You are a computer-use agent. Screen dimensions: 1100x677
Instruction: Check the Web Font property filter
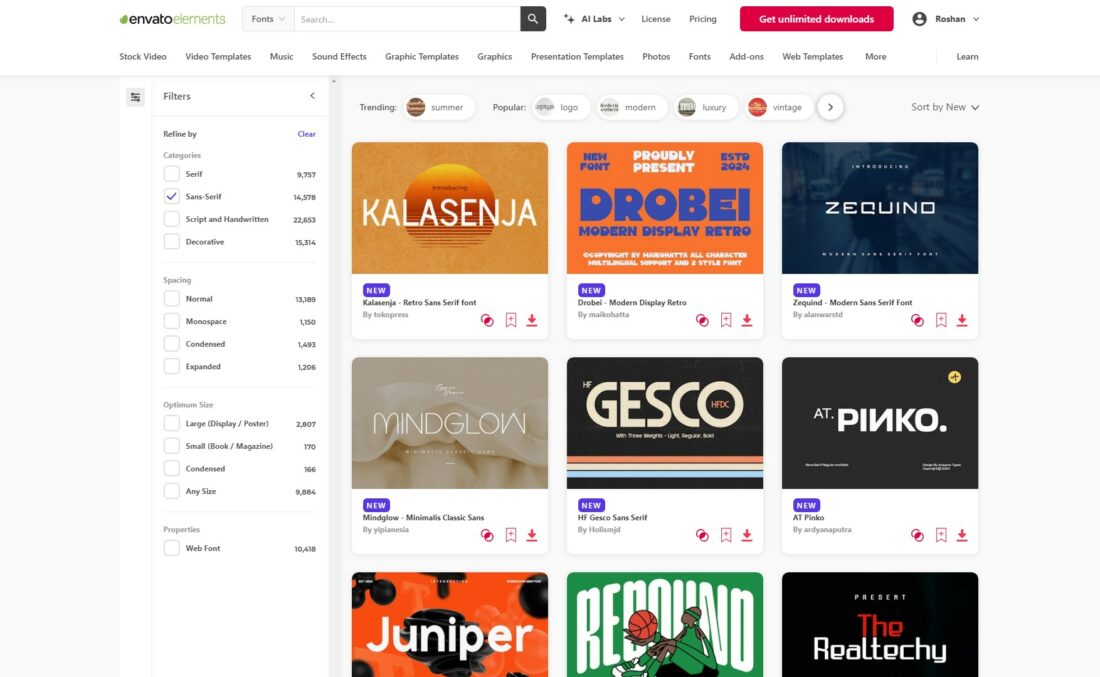pyautogui.click(x=171, y=548)
